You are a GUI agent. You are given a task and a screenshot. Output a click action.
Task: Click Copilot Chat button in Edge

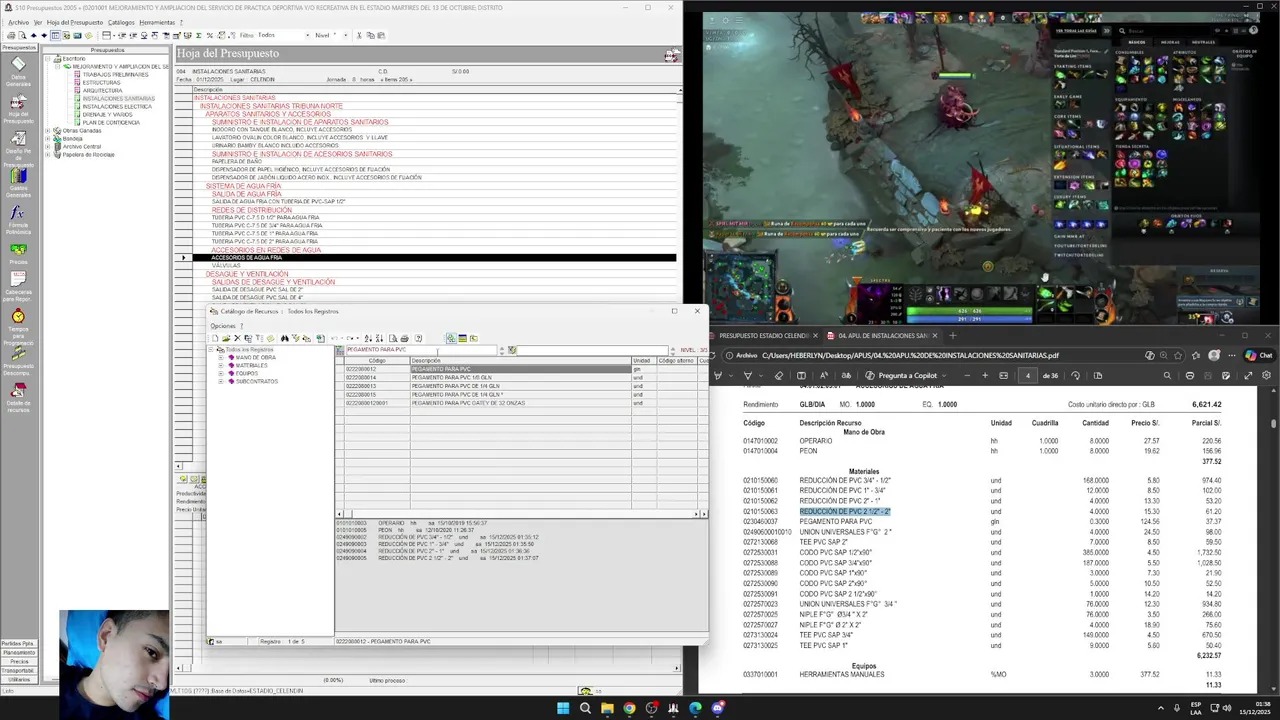click(x=1259, y=355)
